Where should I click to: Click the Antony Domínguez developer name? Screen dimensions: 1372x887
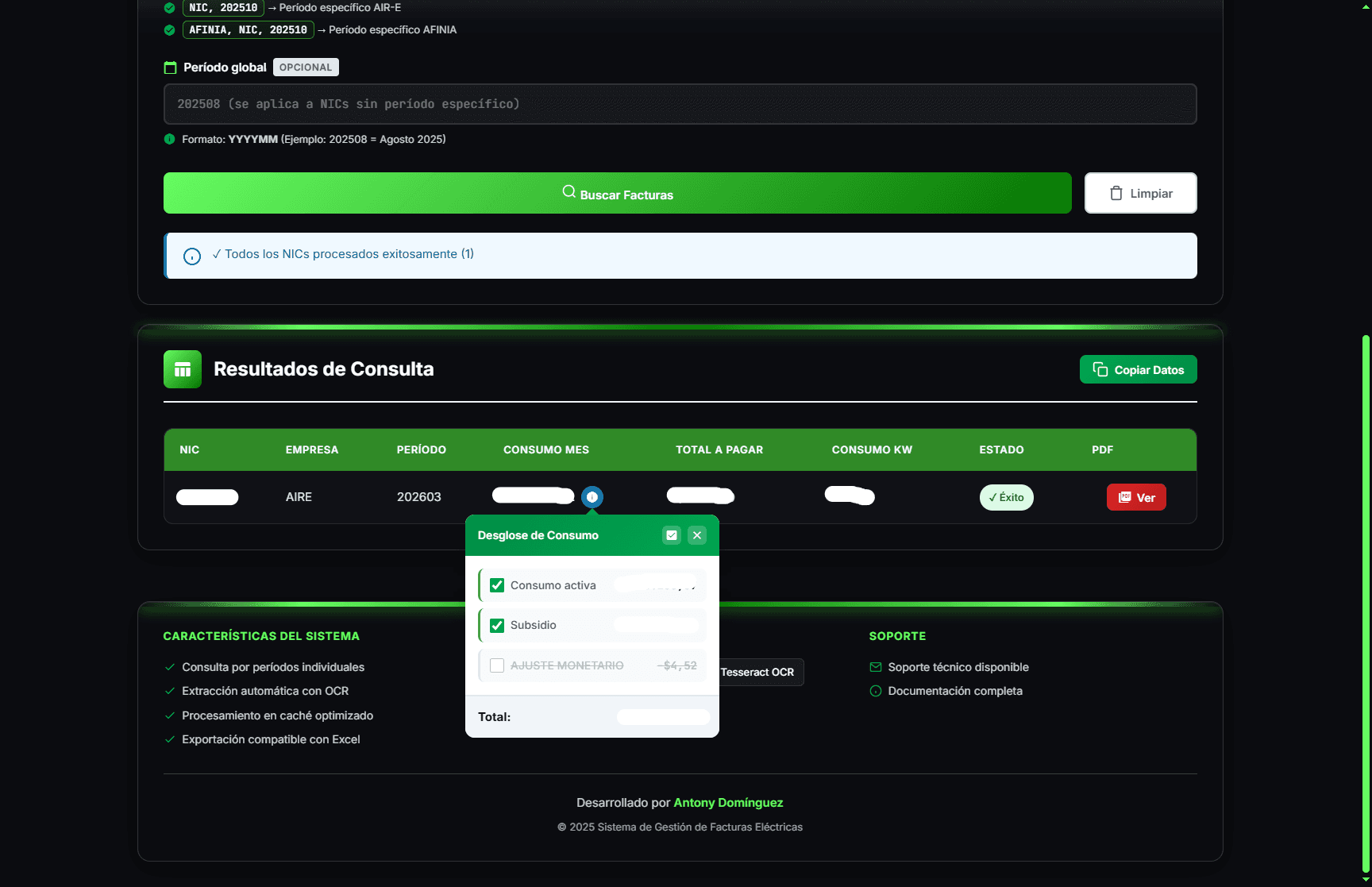728,803
